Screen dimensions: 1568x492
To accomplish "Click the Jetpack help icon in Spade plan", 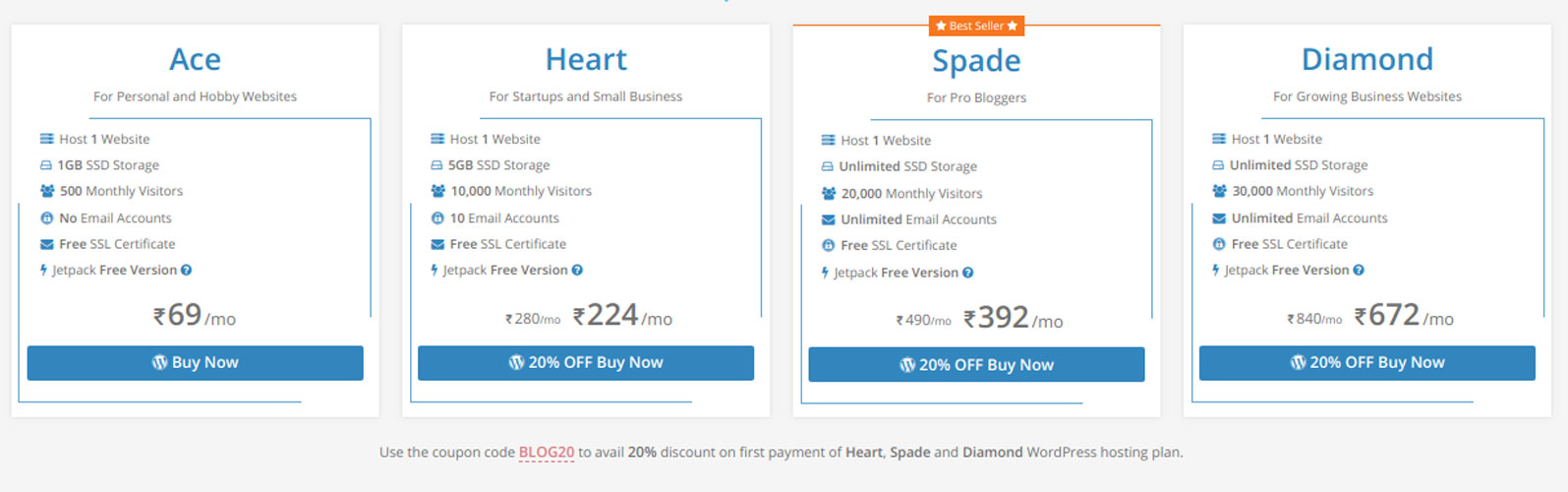I will coord(967,273).
